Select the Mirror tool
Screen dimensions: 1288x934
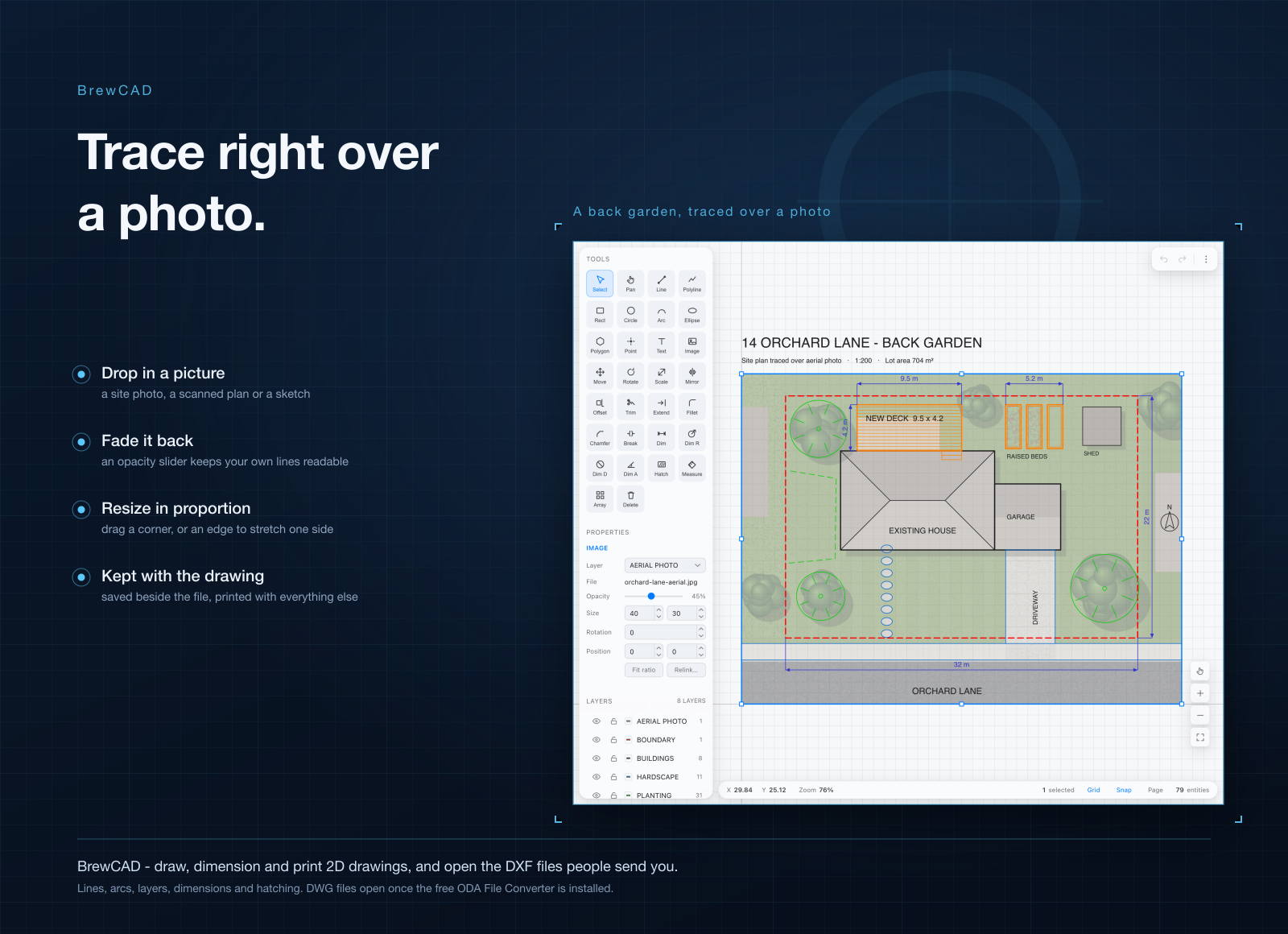point(691,376)
